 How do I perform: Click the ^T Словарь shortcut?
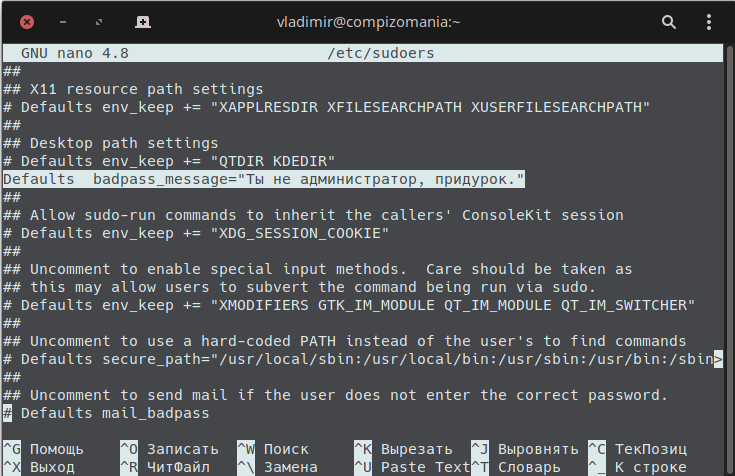(x=516, y=467)
